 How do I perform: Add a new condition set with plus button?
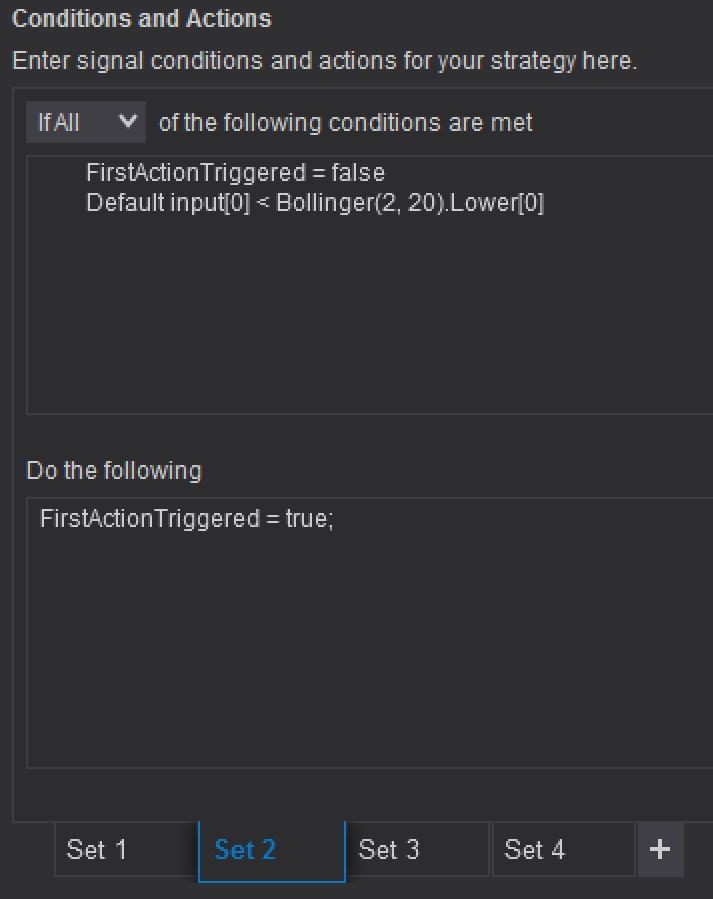click(660, 850)
